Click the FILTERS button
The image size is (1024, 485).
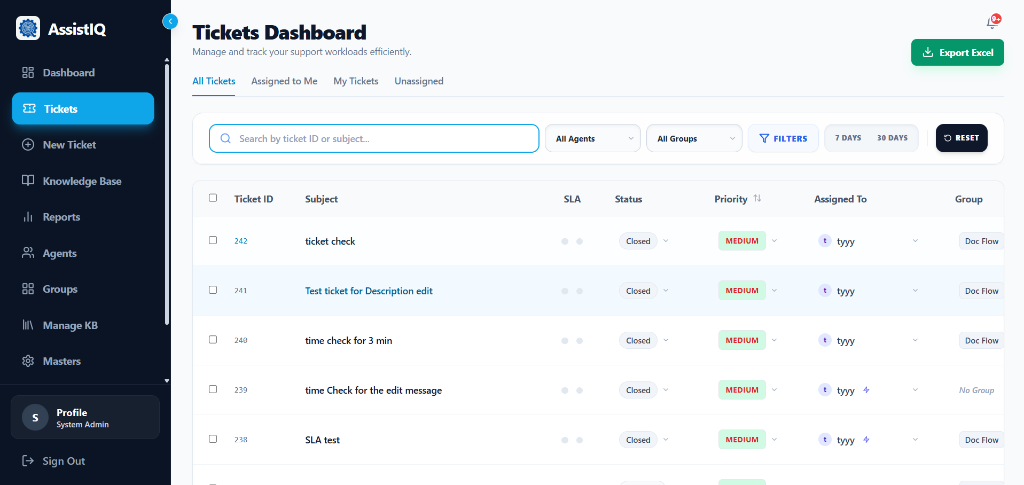pyautogui.click(x=783, y=138)
